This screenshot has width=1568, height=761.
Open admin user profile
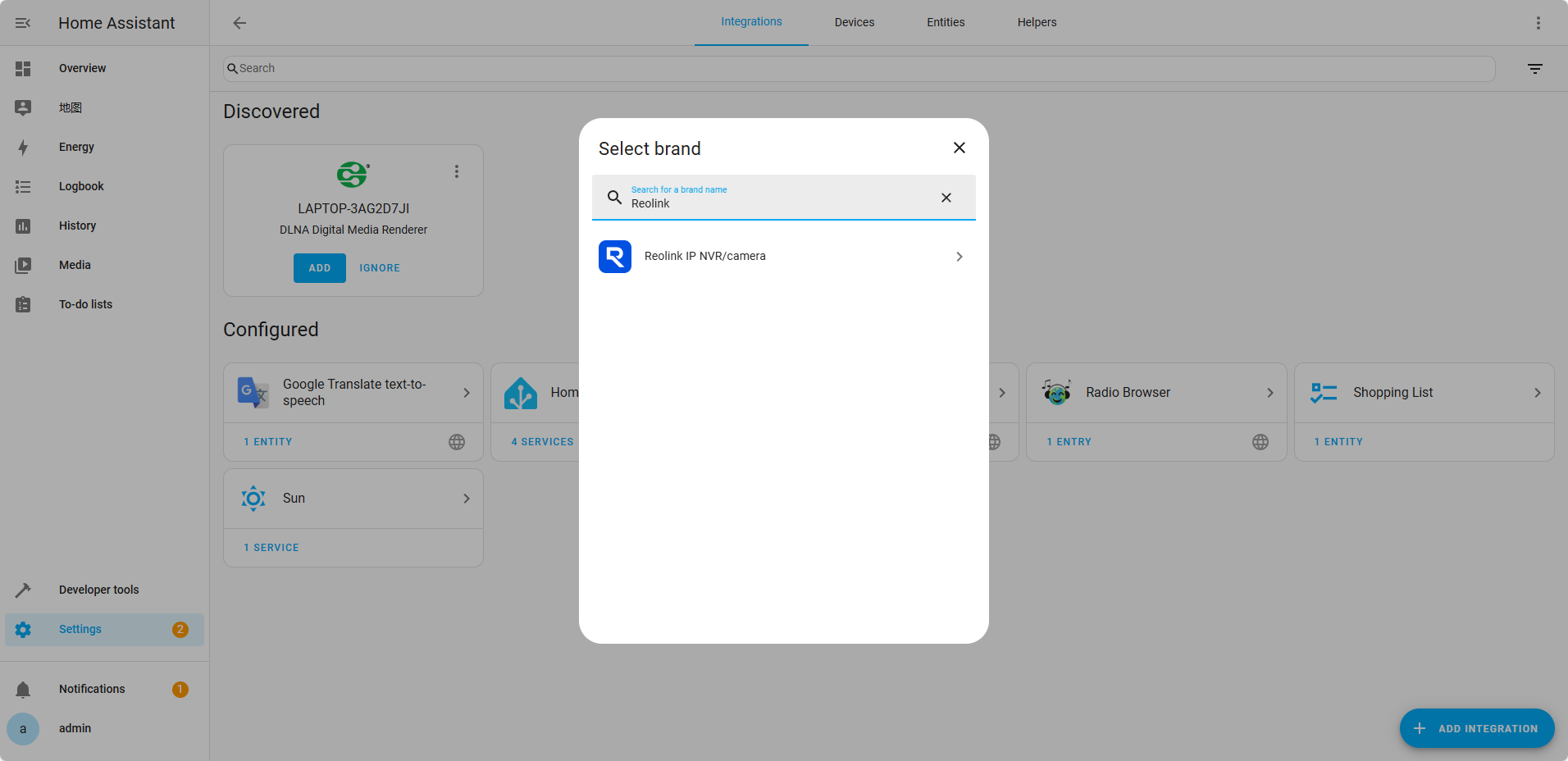click(104, 728)
